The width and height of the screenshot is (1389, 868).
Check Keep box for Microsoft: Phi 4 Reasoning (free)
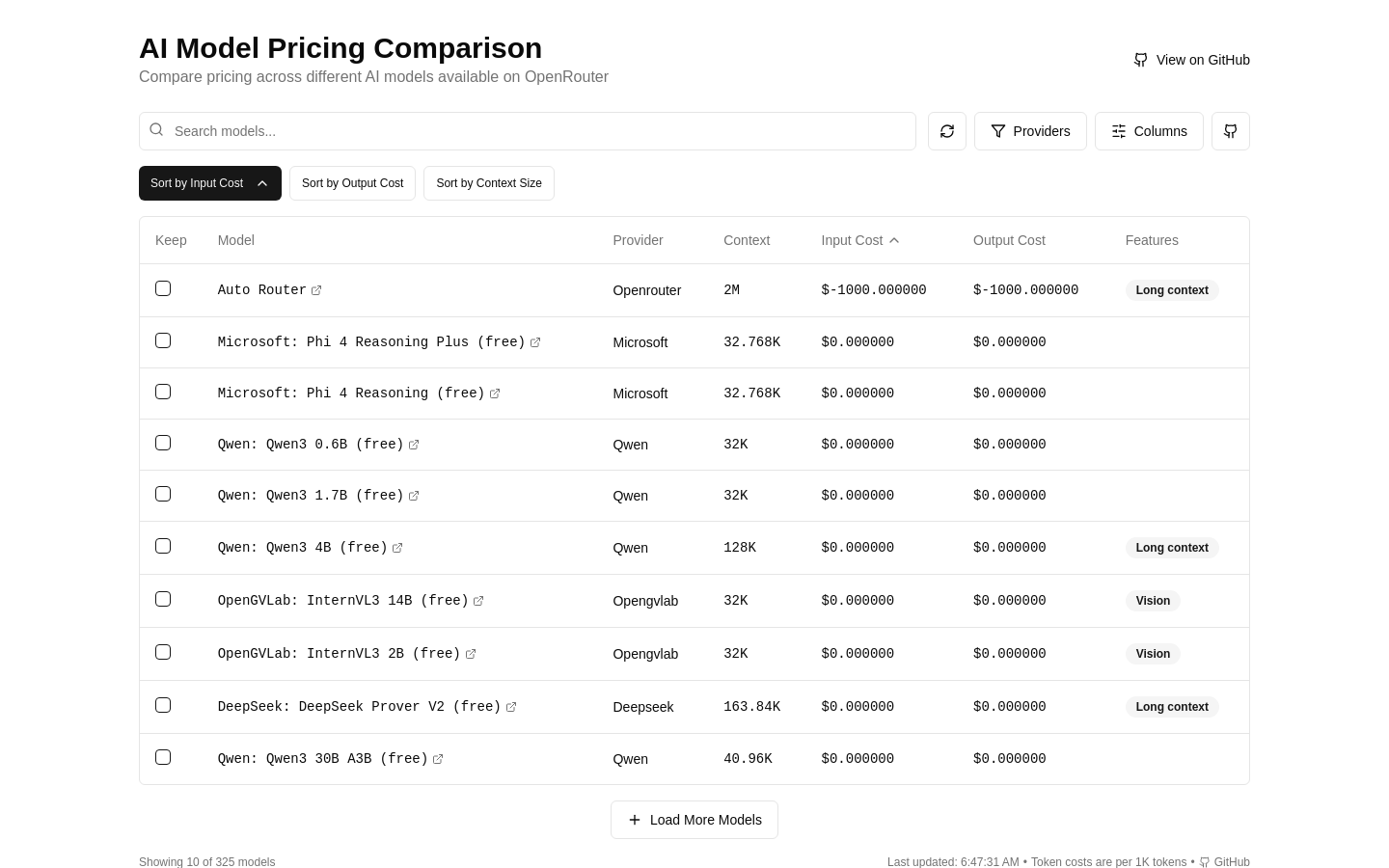pyautogui.click(x=163, y=392)
